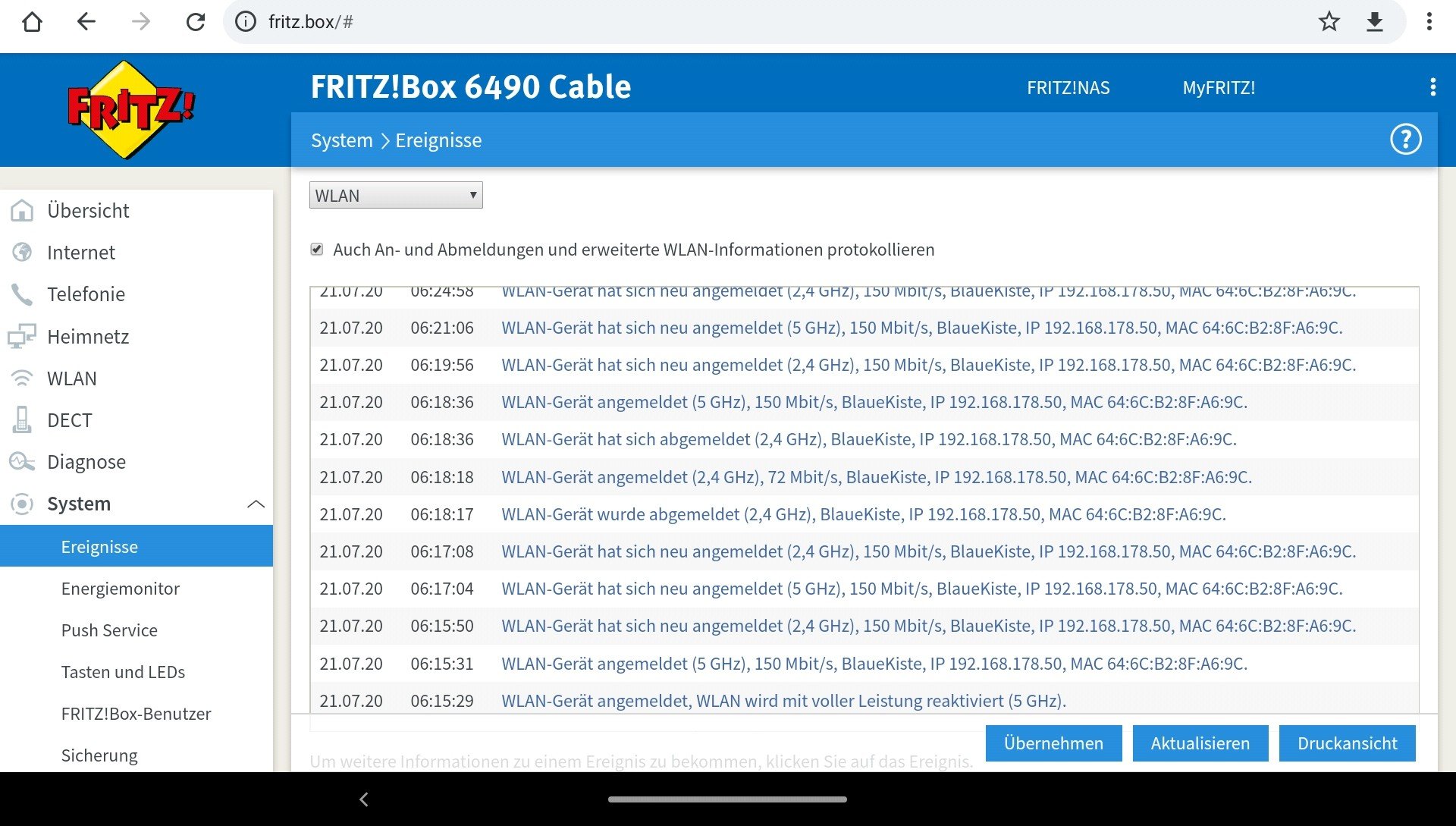Open the 06:18:36 abgemeldet event
This screenshot has width=1456, height=826.
point(864,439)
